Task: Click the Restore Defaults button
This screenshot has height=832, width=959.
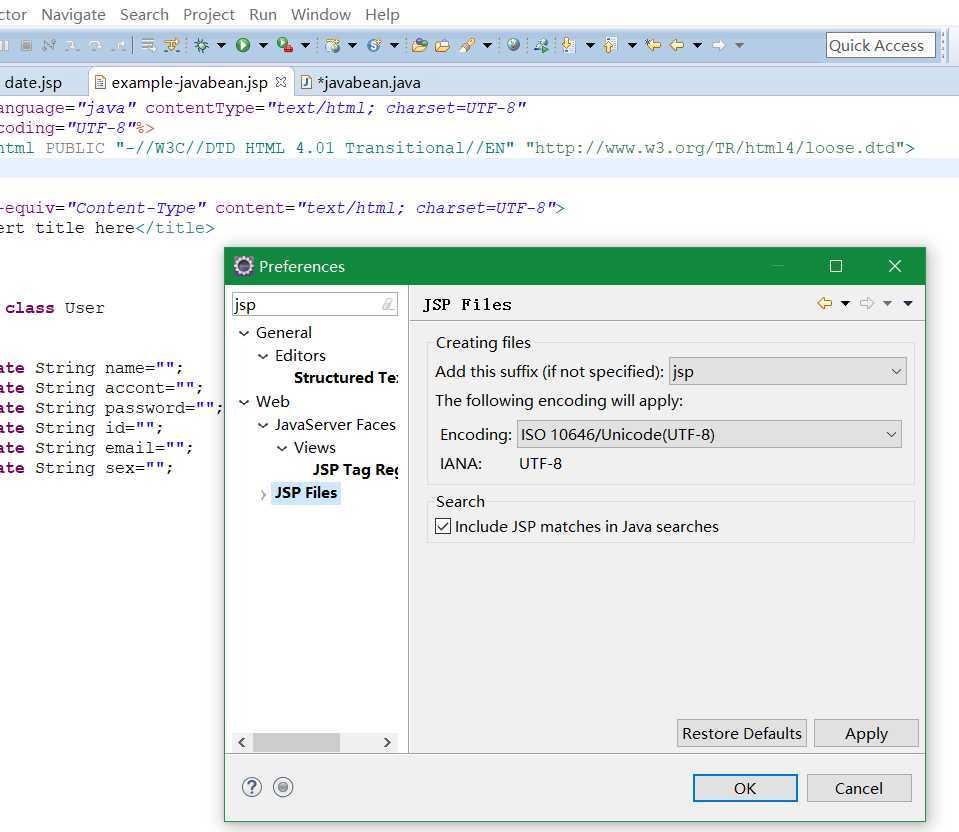Action: click(741, 733)
